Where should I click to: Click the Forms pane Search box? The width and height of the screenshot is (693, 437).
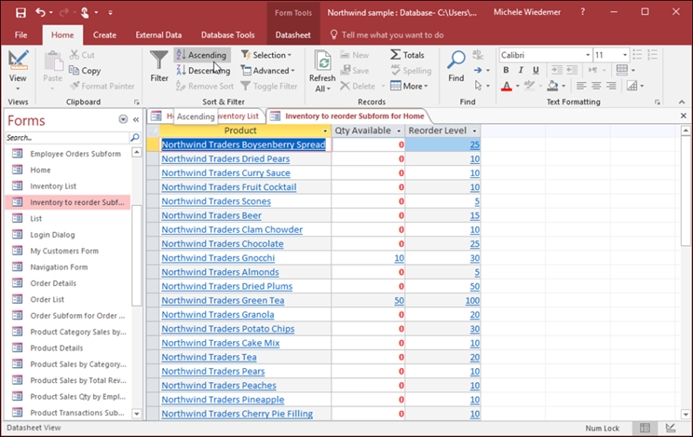point(67,137)
